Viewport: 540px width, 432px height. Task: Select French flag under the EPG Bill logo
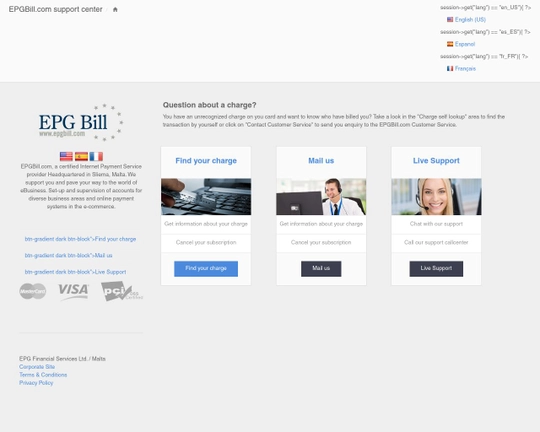[x=96, y=156]
